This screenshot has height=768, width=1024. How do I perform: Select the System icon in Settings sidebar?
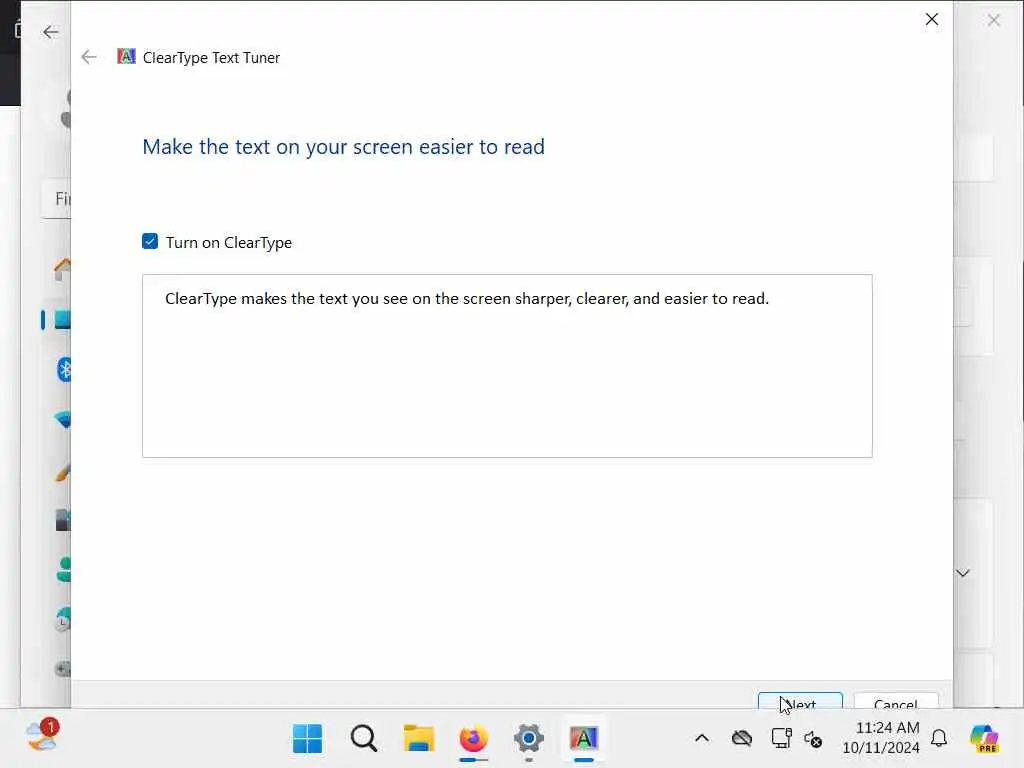(x=63, y=319)
